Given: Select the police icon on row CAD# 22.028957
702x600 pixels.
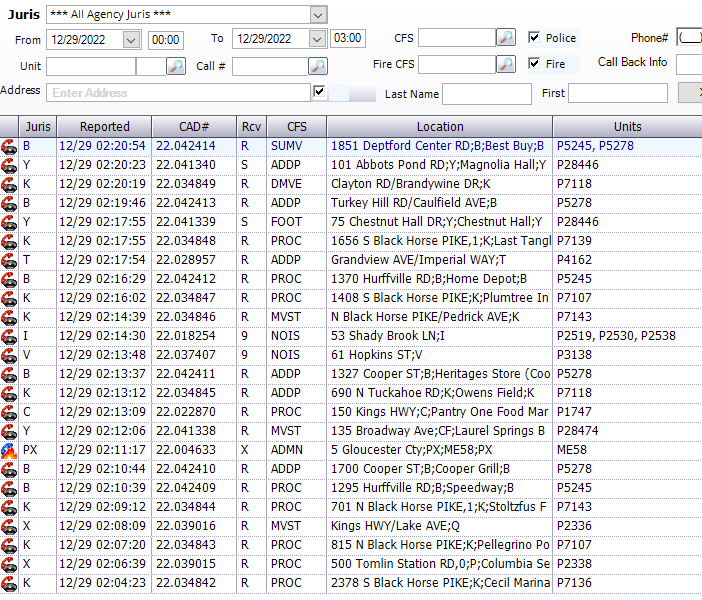Looking at the screenshot, I should (9, 260).
